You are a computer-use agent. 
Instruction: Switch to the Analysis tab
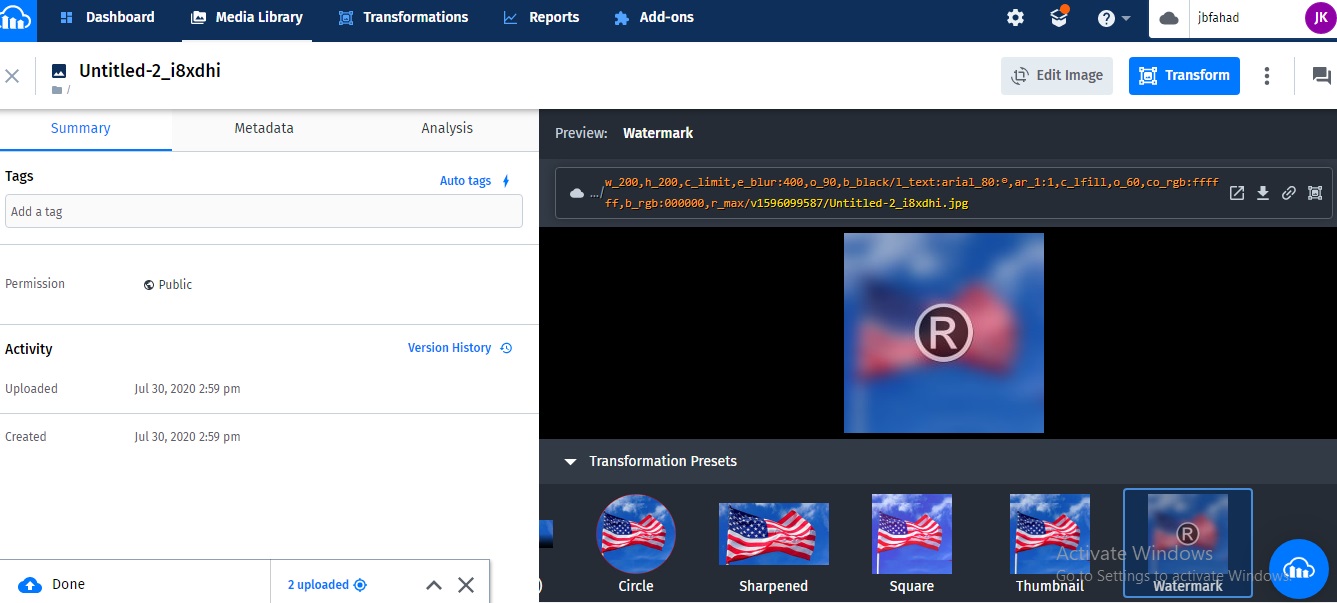(x=447, y=128)
